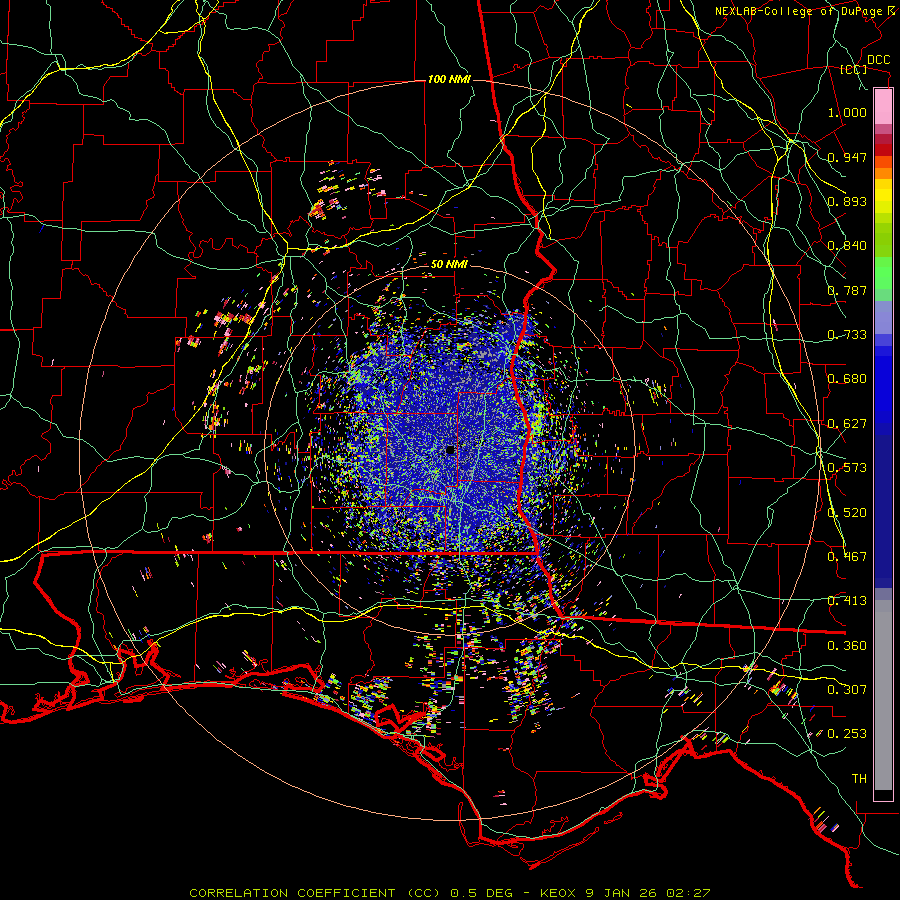Click the 0.360 color scale value

click(x=847, y=646)
